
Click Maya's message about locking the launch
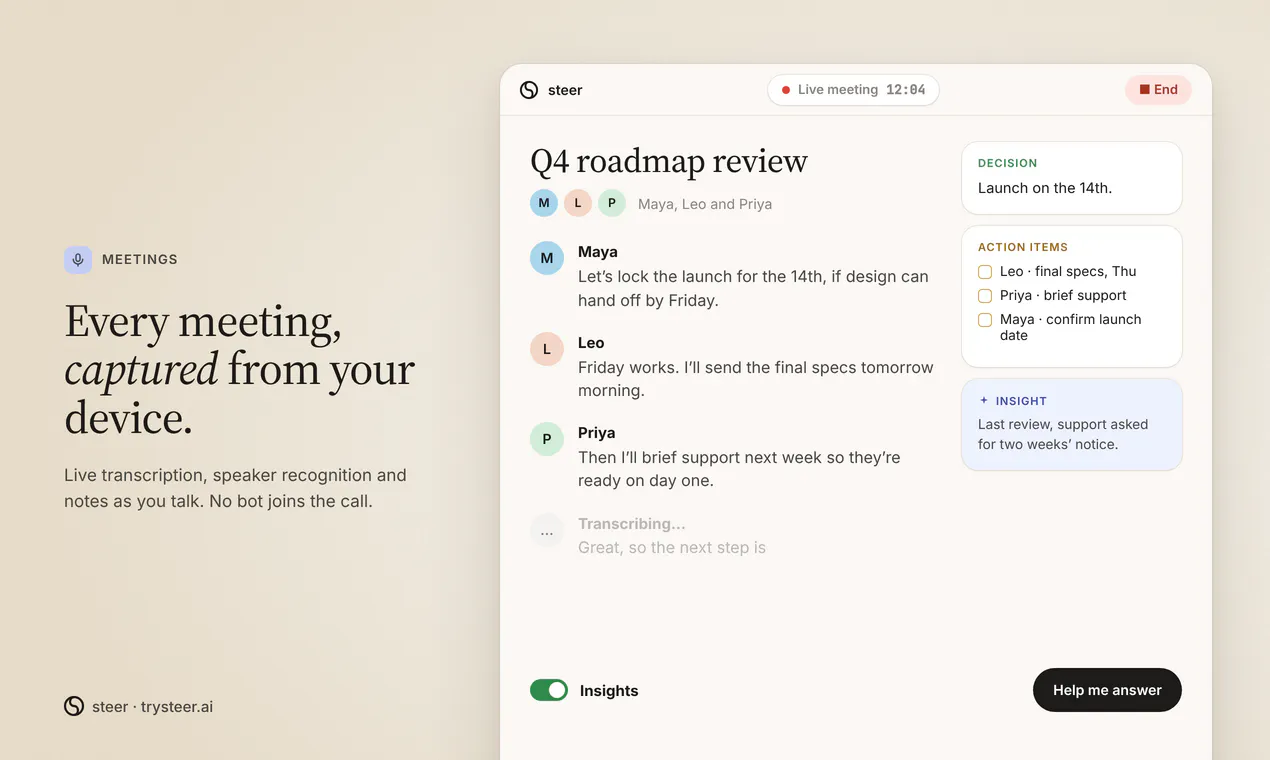click(x=753, y=288)
